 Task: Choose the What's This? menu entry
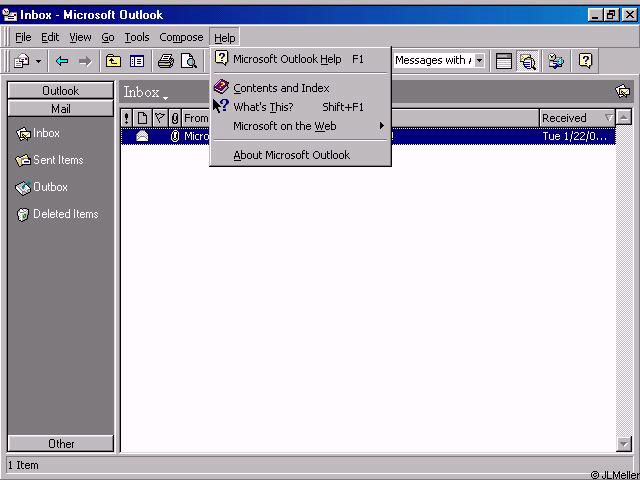tap(300, 107)
